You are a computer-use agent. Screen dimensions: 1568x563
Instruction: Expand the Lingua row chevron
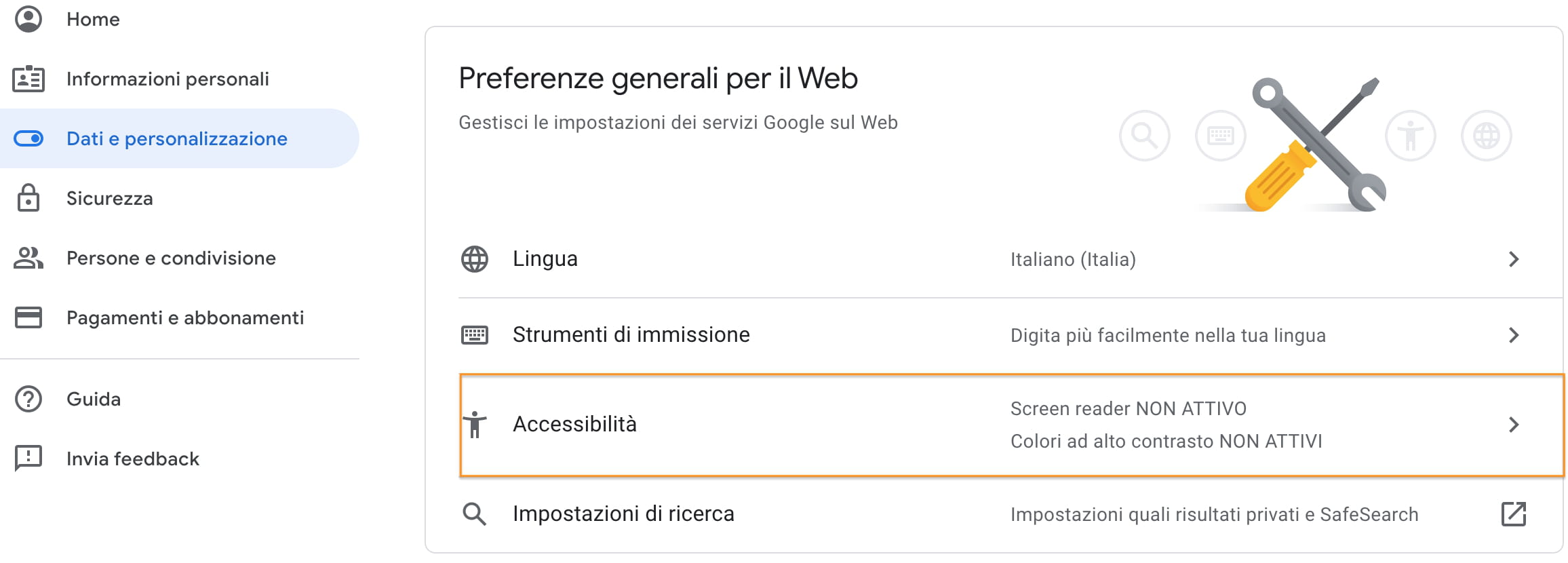pos(1514,259)
